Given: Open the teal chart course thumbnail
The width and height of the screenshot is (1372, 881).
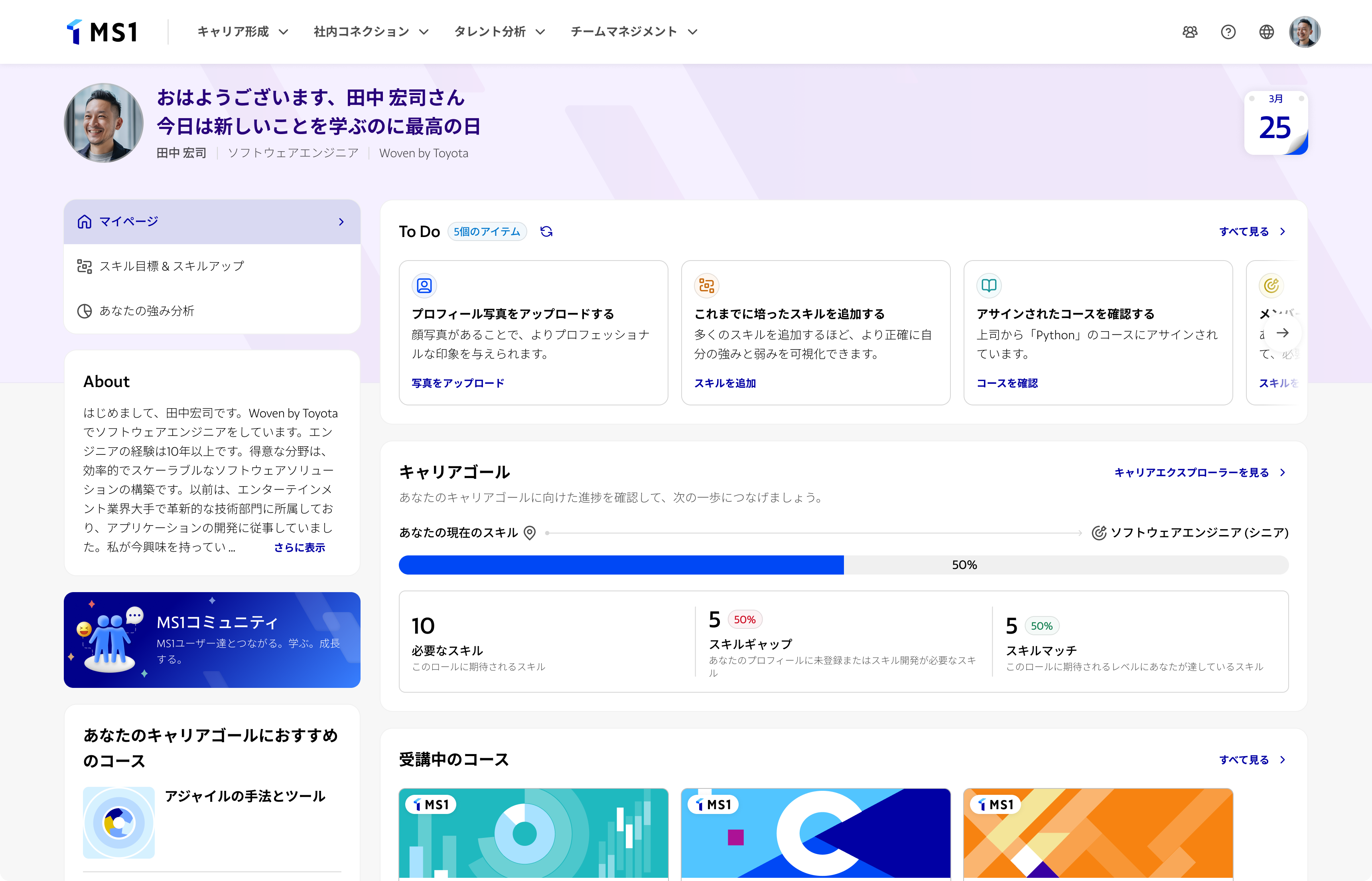Looking at the screenshot, I should 533,834.
